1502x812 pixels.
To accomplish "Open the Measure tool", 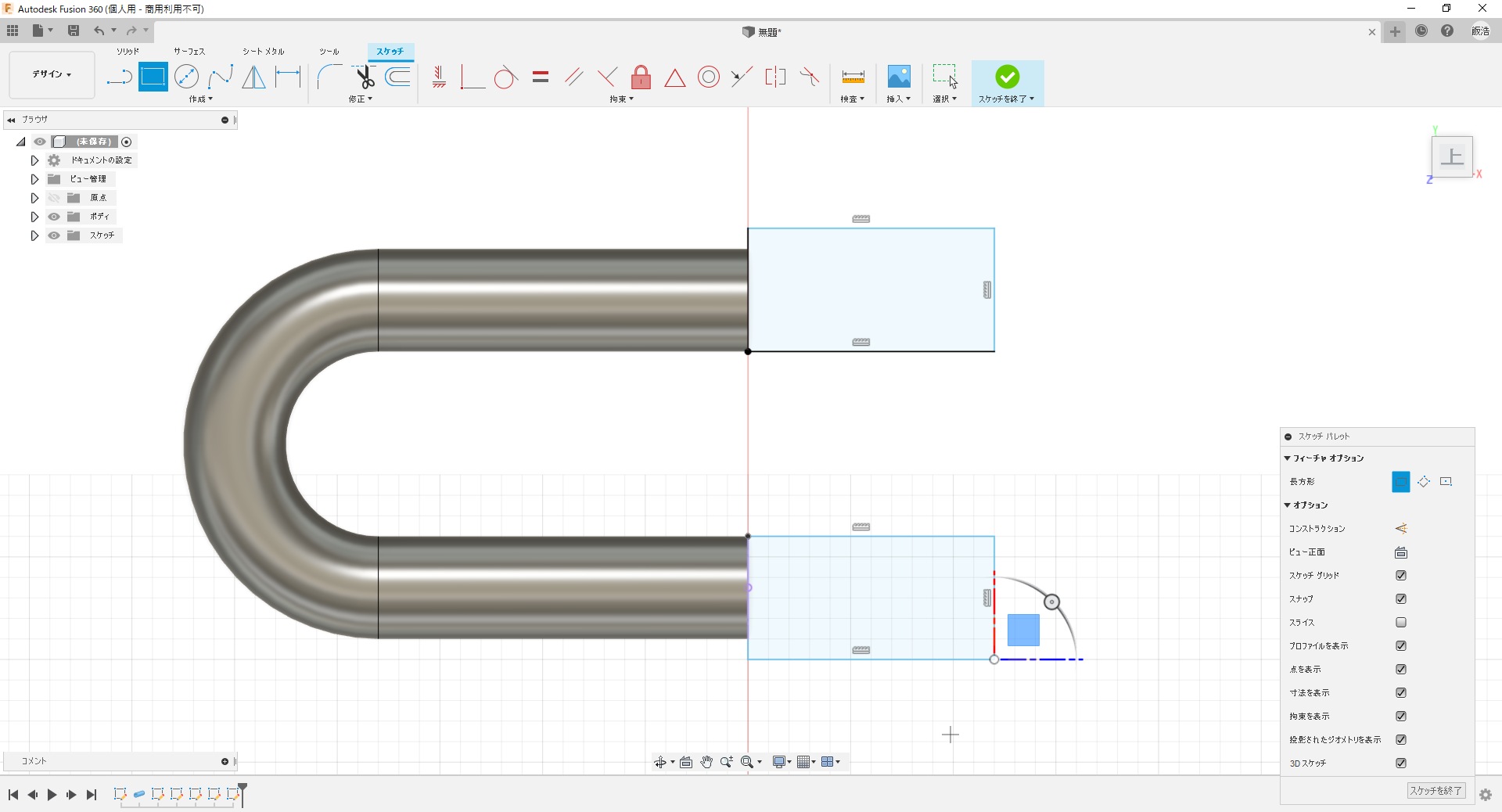I will click(853, 77).
